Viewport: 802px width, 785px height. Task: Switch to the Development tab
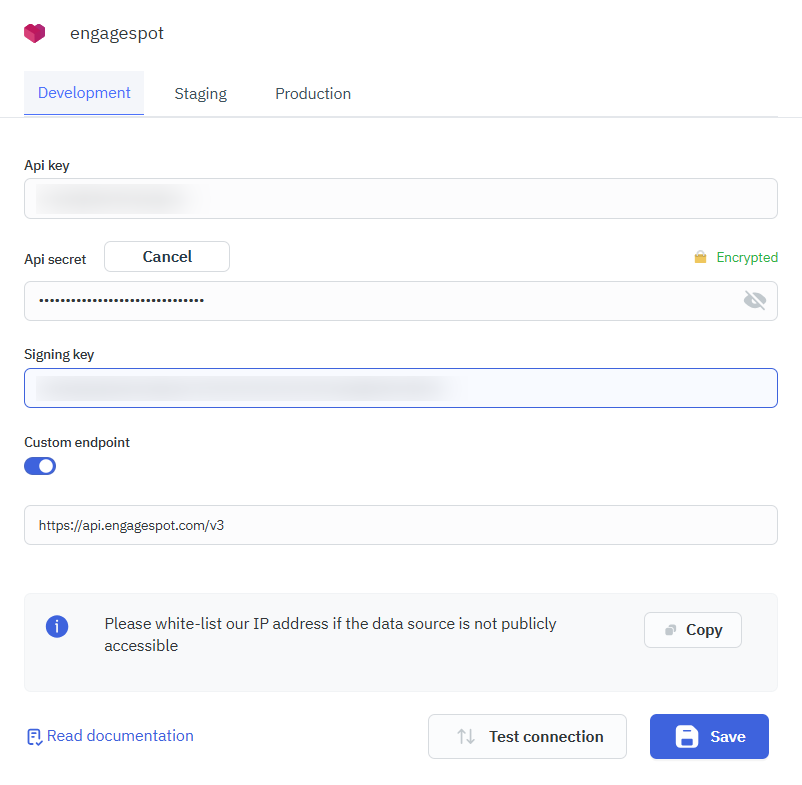click(x=84, y=93)
